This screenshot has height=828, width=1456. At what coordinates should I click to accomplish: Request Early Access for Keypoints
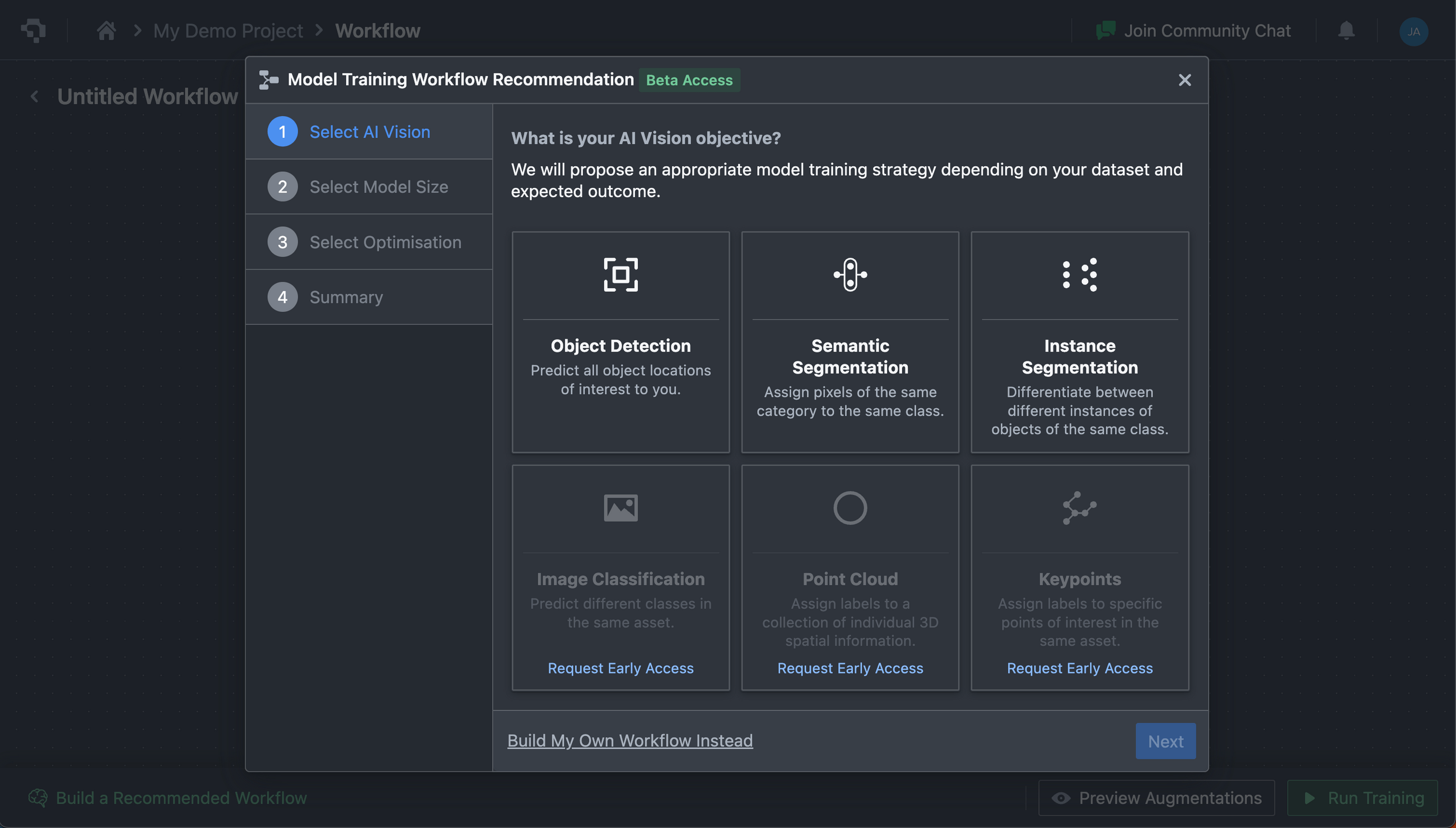pos(1079,668)
